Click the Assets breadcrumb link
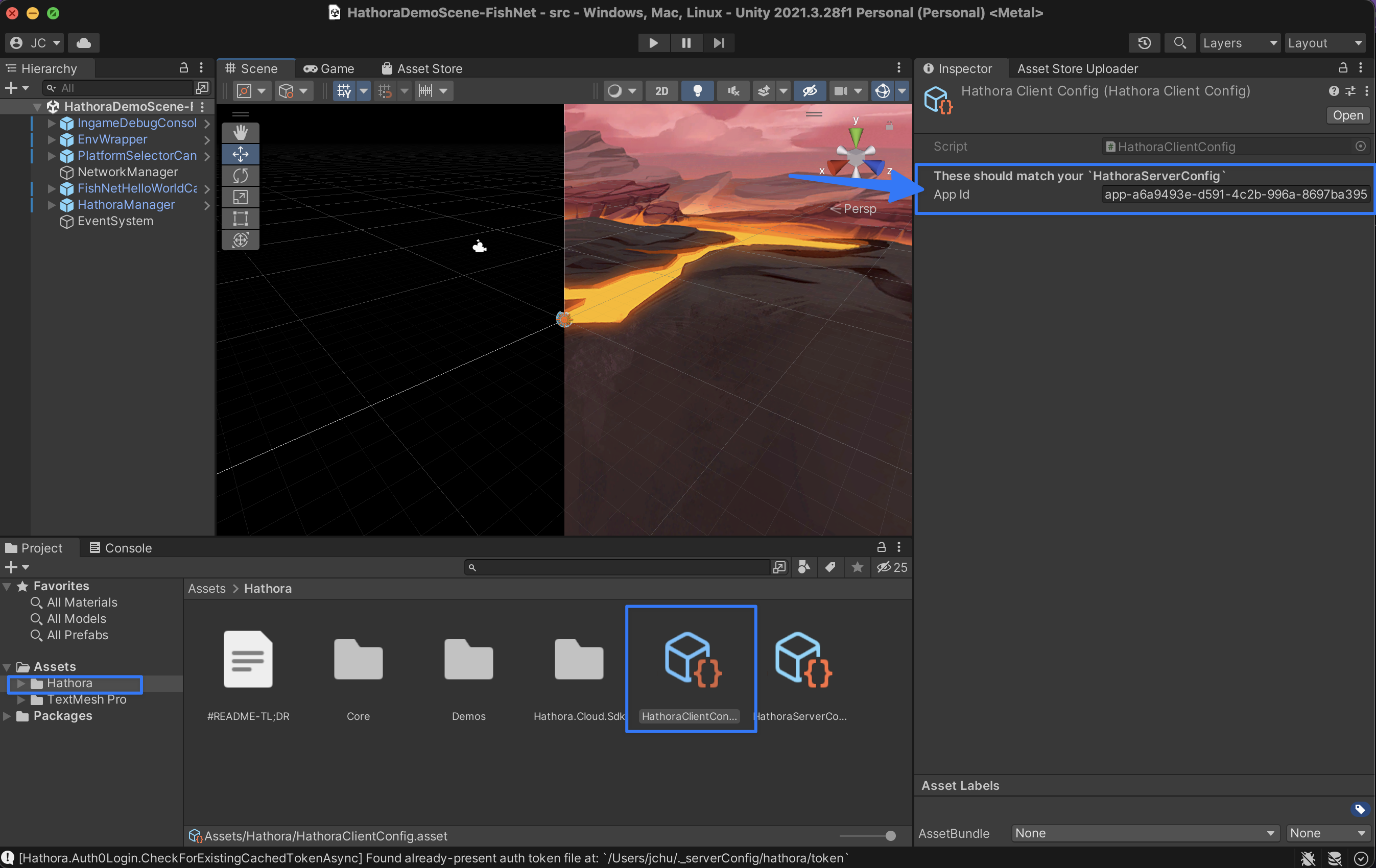This screenshot has height=868, width=1376. [207, 588]
